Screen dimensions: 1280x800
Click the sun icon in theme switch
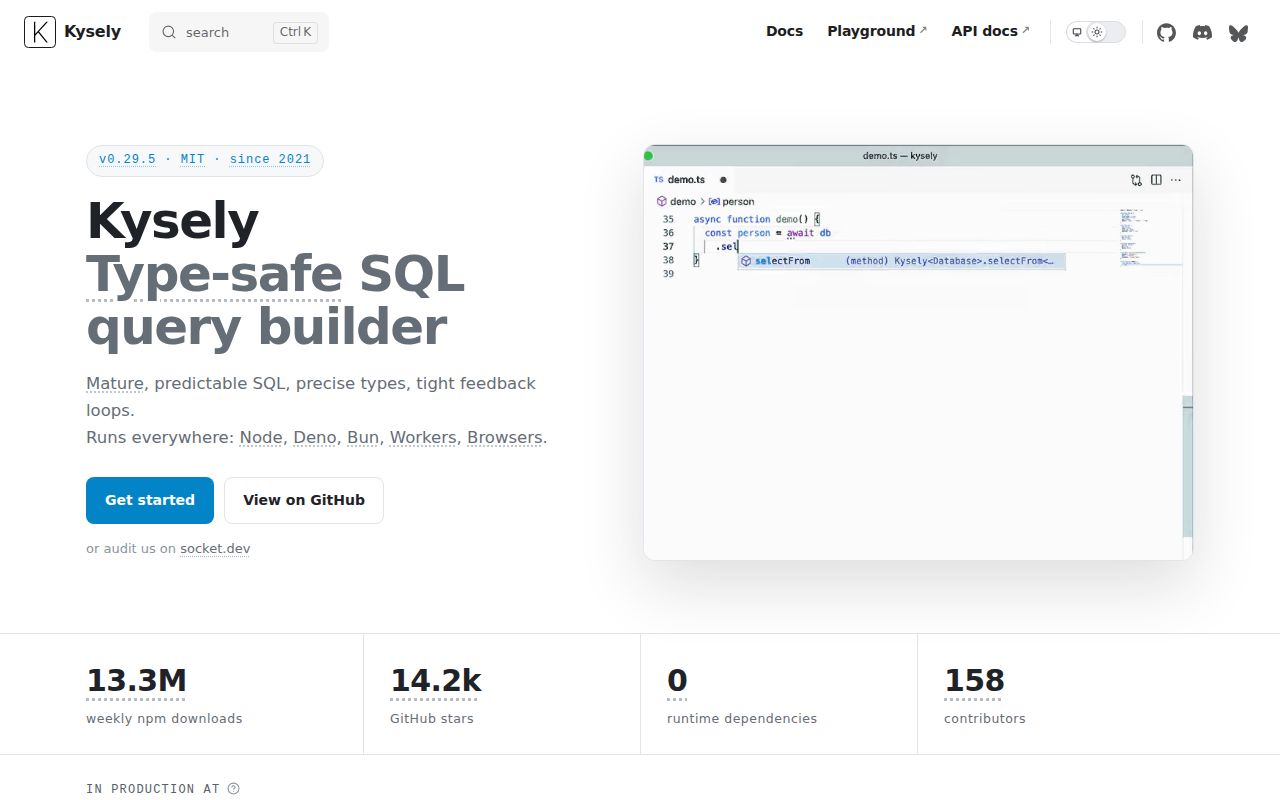pyautogui.click(x=1097, y=32)
